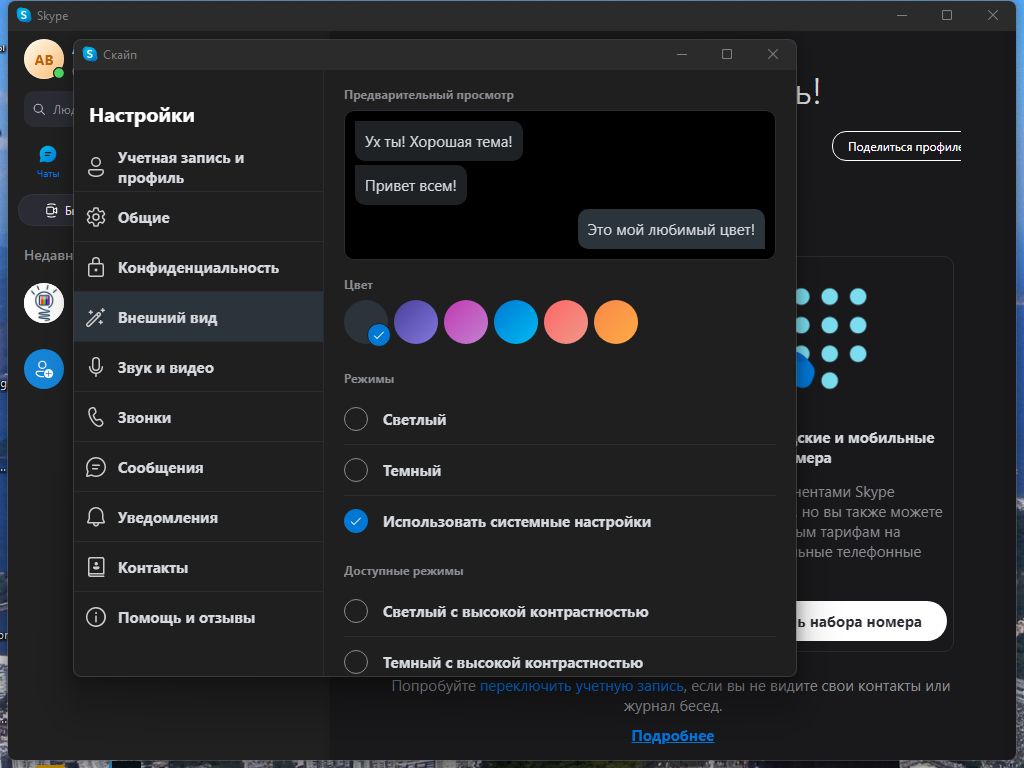Screen dimensions: 1024x768
Task: Pick the orange color swatch
Action: point(616,322)
